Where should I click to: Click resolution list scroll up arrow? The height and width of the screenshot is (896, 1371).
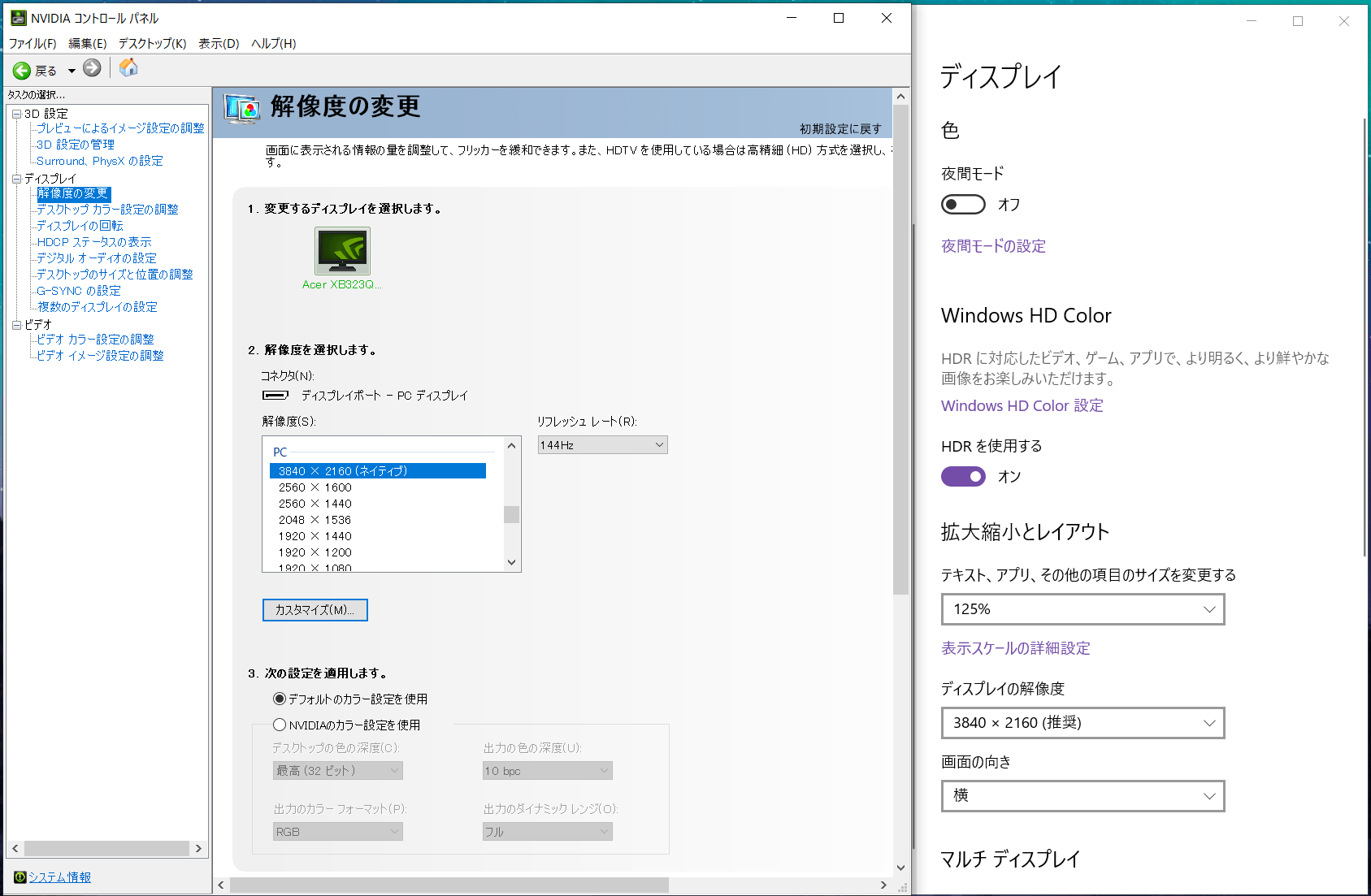[x=511, y=446]
